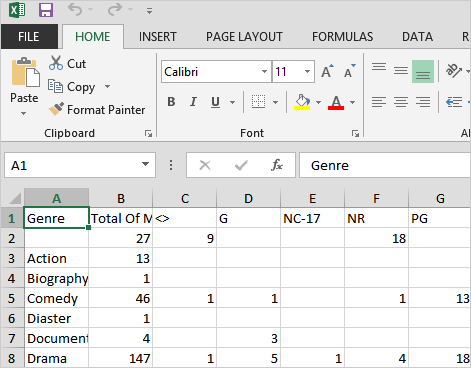Click the Paste clipboard icon

(25, 72)
